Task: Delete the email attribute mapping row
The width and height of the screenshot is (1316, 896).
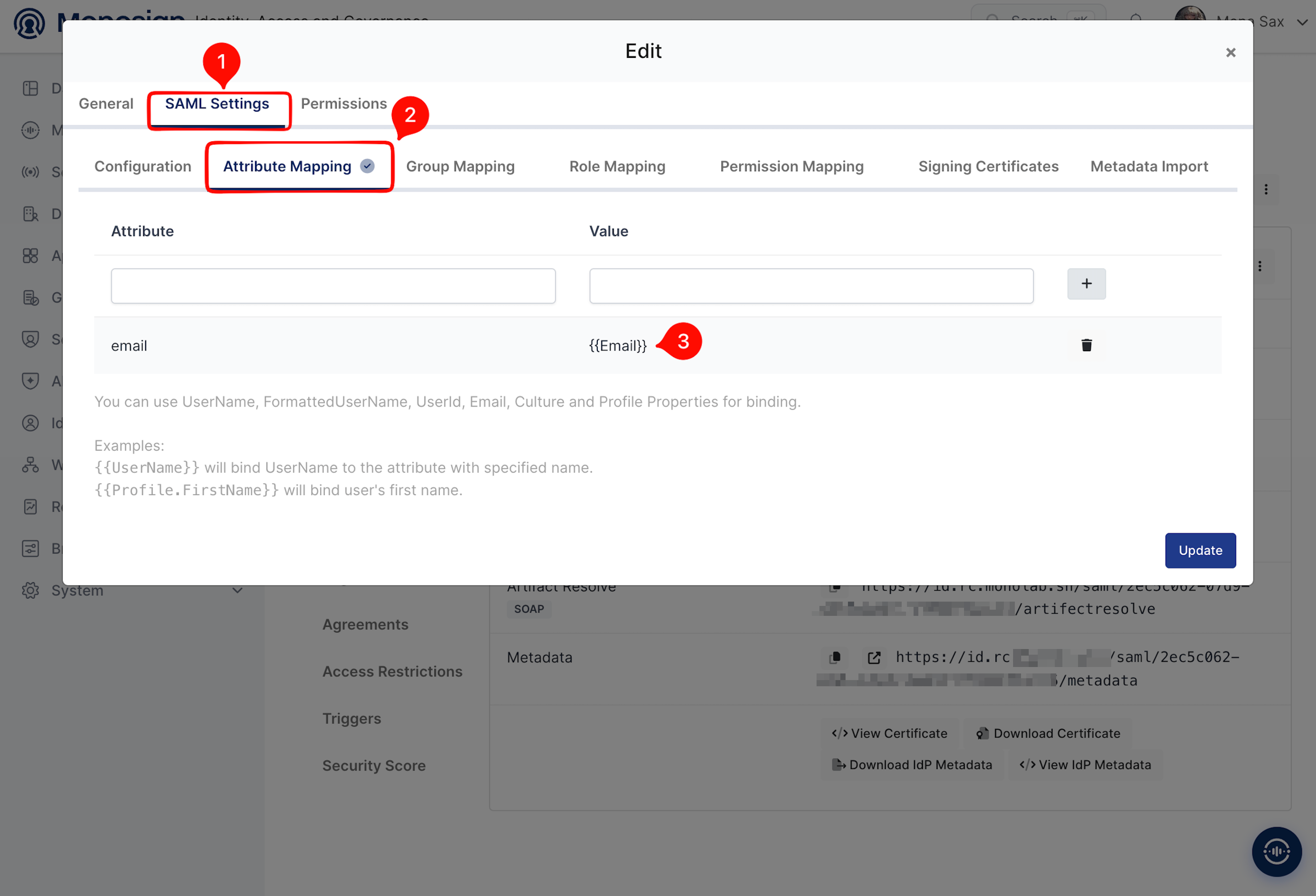Action: 1086,346
